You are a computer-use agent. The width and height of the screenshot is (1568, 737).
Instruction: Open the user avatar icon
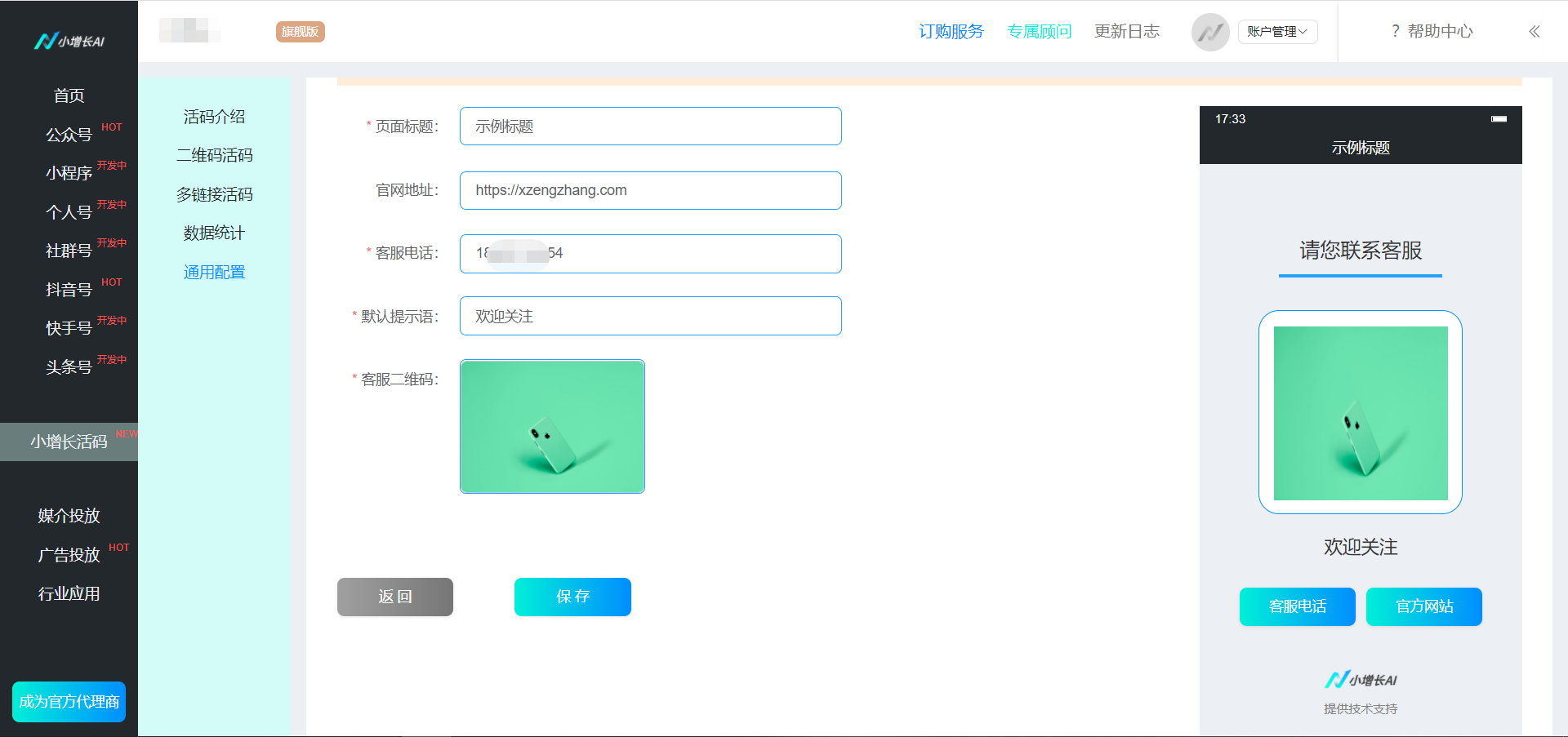pos(1210,33)
